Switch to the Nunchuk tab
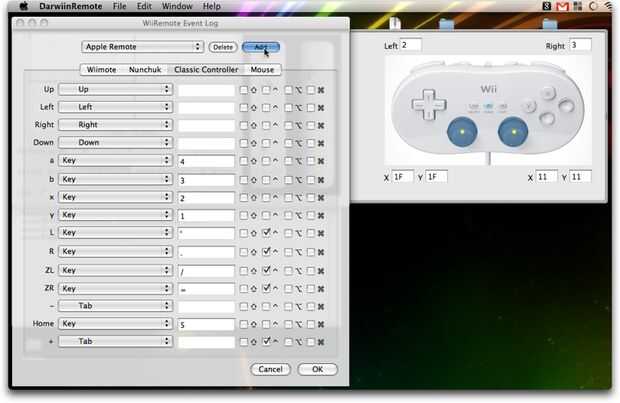Image resolution: width=620 pixels, height=403 pixels. coord(145,70)
